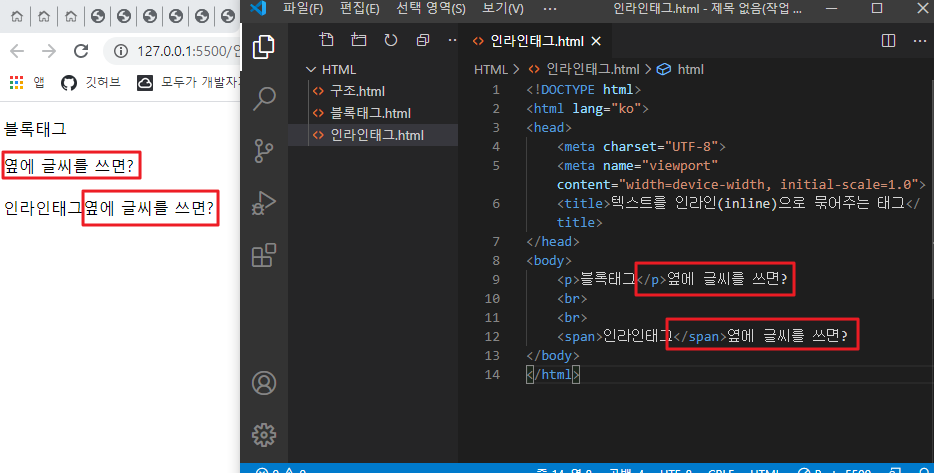
Task: Open the 선택 영역(S) menu
Action: coord(431,8)
